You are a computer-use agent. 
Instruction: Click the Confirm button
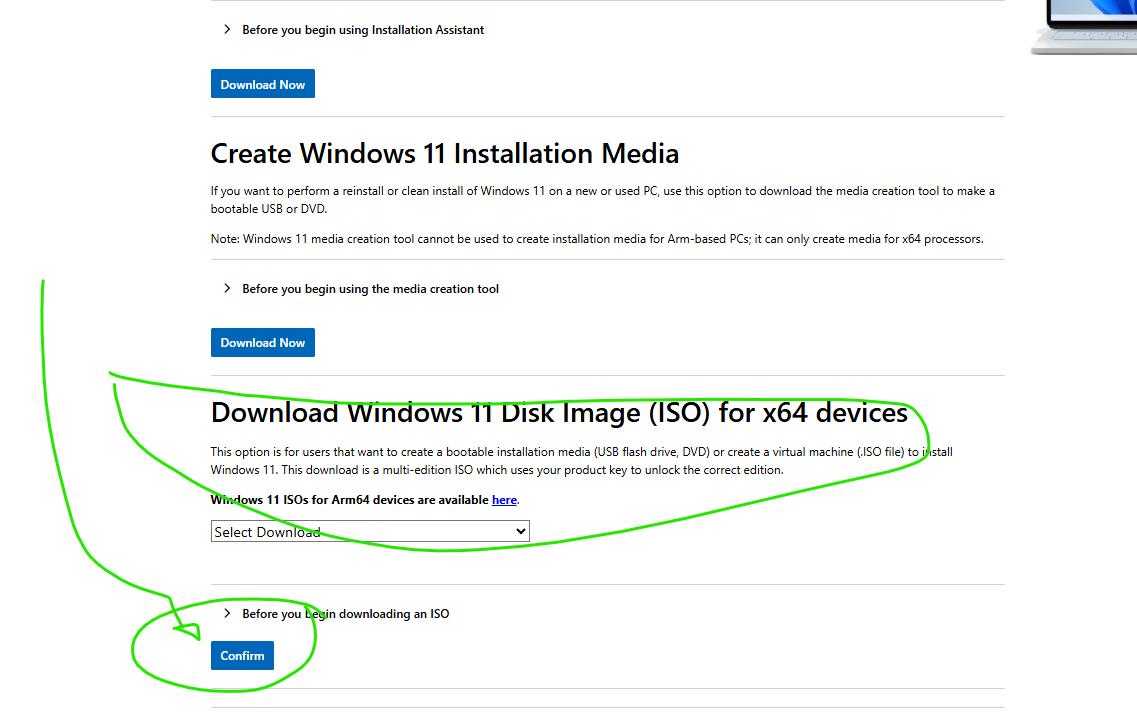click(242, 655)
